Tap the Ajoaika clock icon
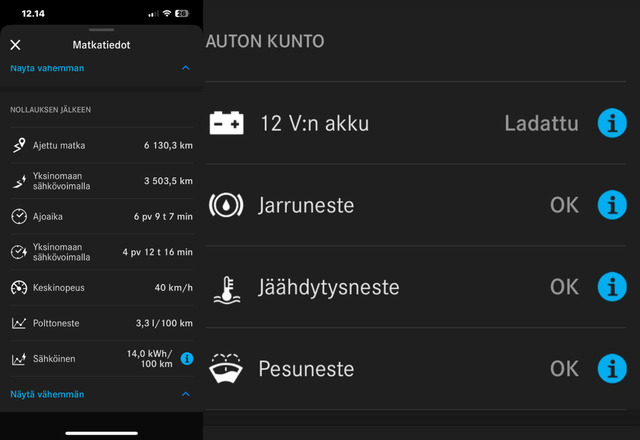The width and height of the screenshot is (640, 440). click(19, 216)
